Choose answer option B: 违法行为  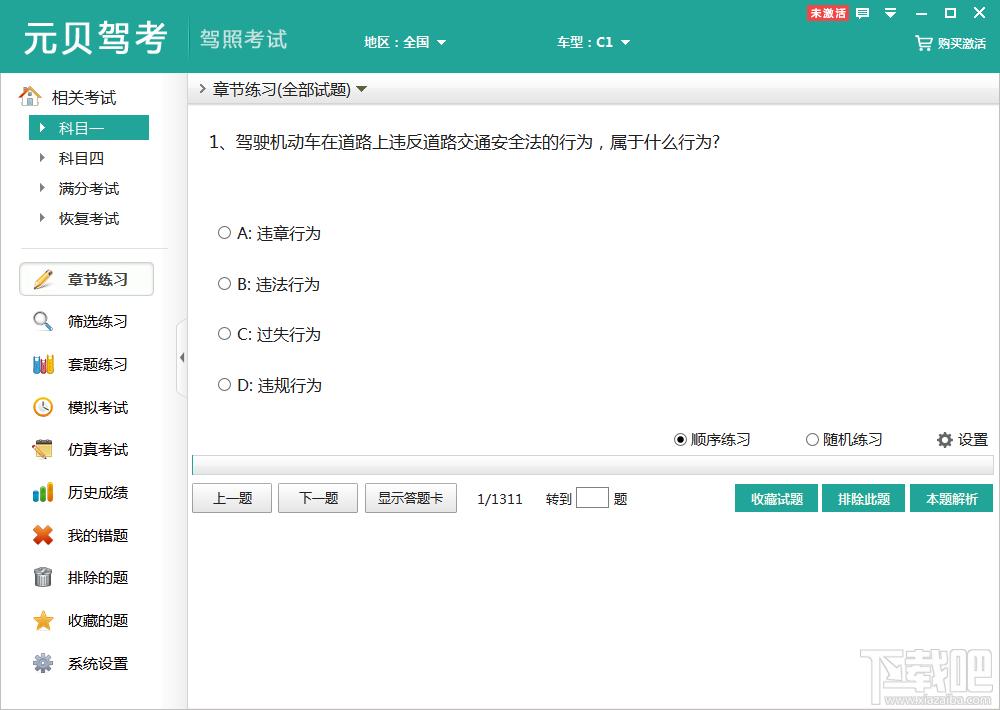pyautogui.click(x=224, y=284)
